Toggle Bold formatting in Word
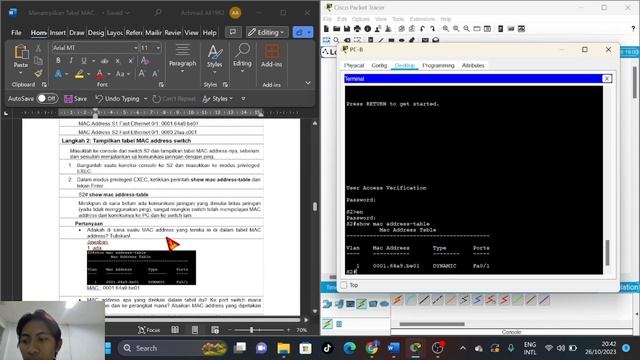 pos(58,60)
